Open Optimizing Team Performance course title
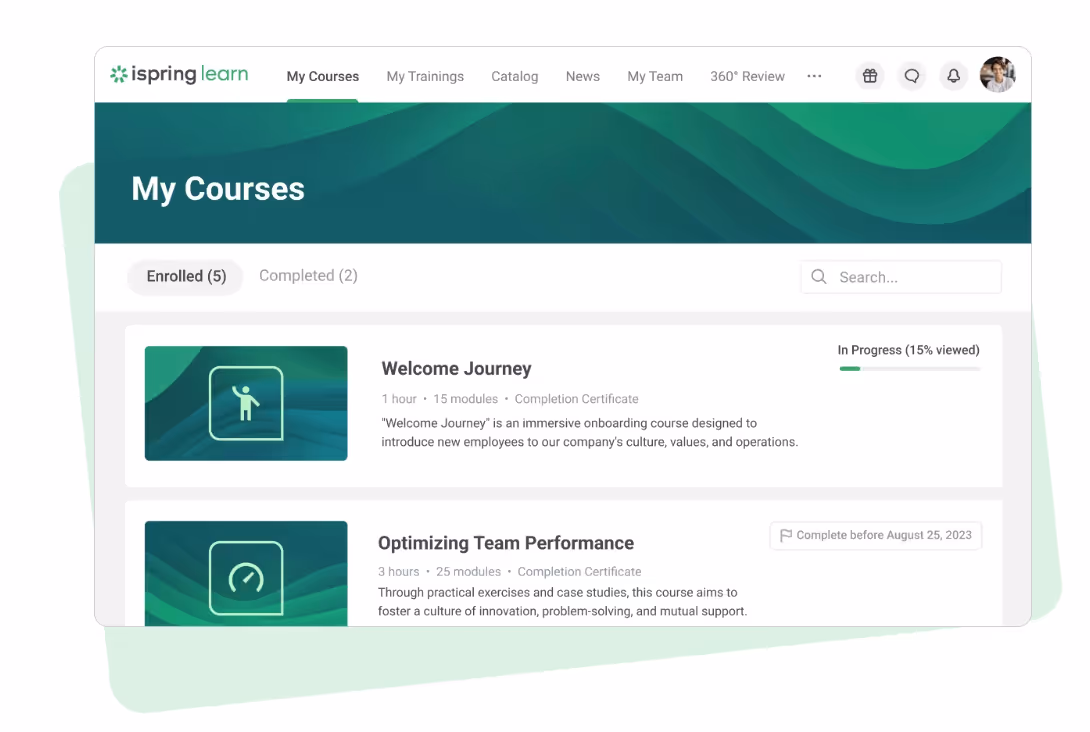Viewport: 1090px width, 732px height. pos(505,543)
